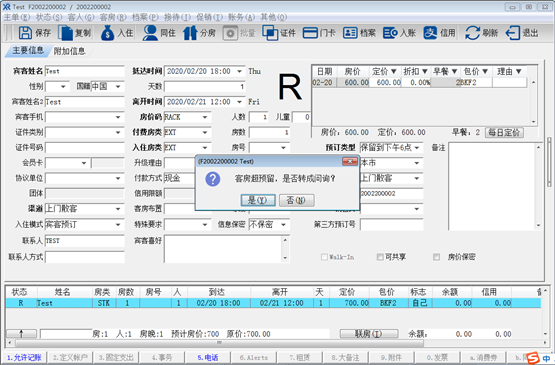This screenshot has height=365, width=555.
Task: Open the 房价码 RACK dropdown
Action: coord(205,117)
